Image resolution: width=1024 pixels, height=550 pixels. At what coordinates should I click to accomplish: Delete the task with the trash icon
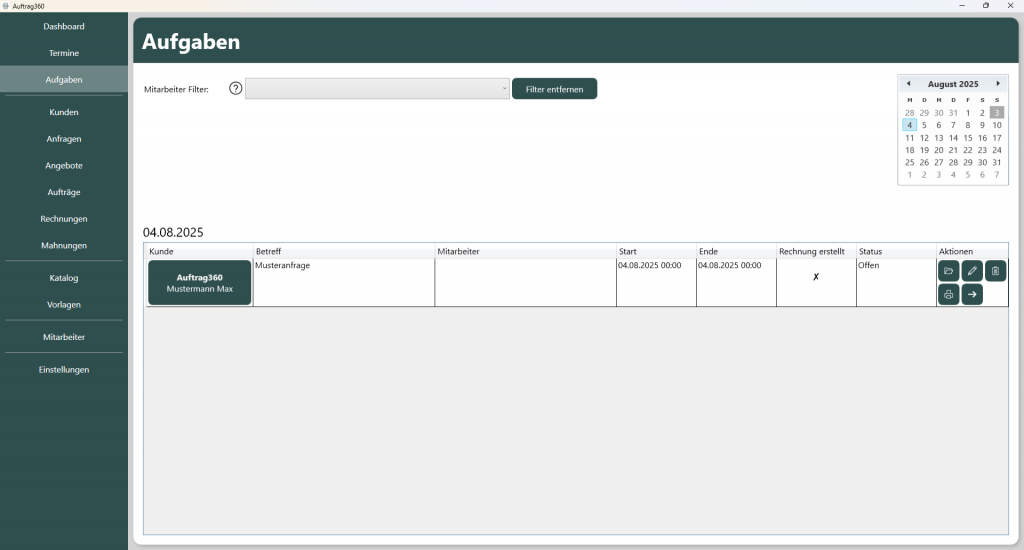pyautogui.click(x=995, y=271)
